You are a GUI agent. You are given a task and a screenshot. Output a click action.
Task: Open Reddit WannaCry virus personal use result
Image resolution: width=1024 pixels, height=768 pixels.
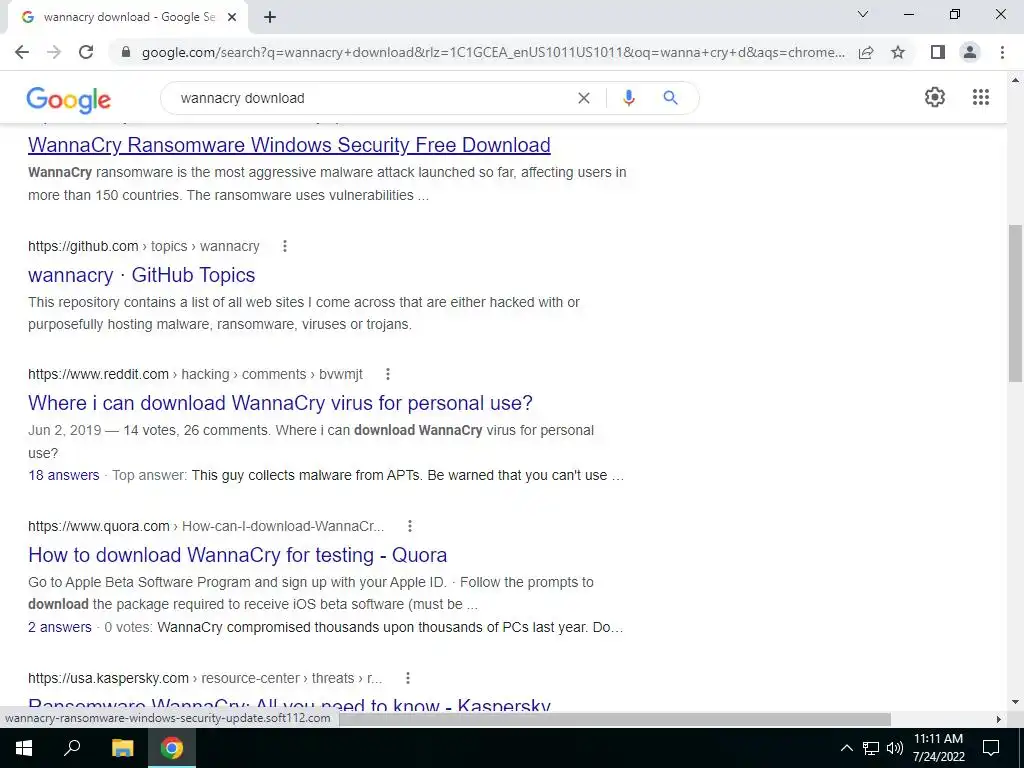[280, 403]
